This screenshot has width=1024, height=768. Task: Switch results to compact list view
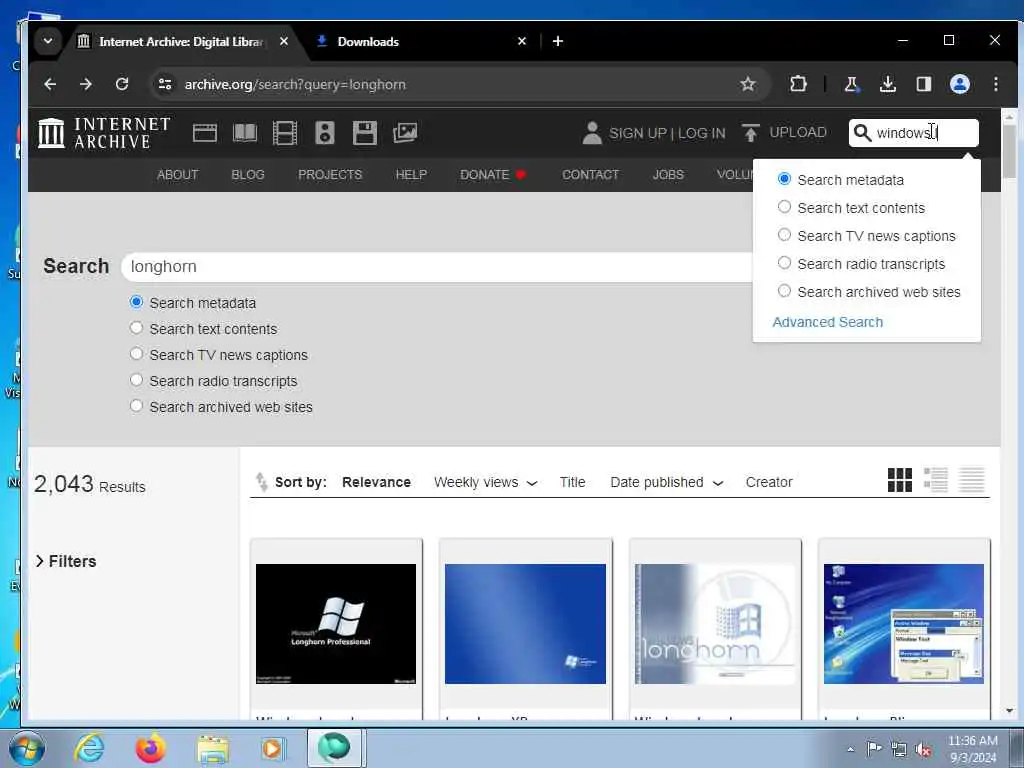(x=971, y=480)
